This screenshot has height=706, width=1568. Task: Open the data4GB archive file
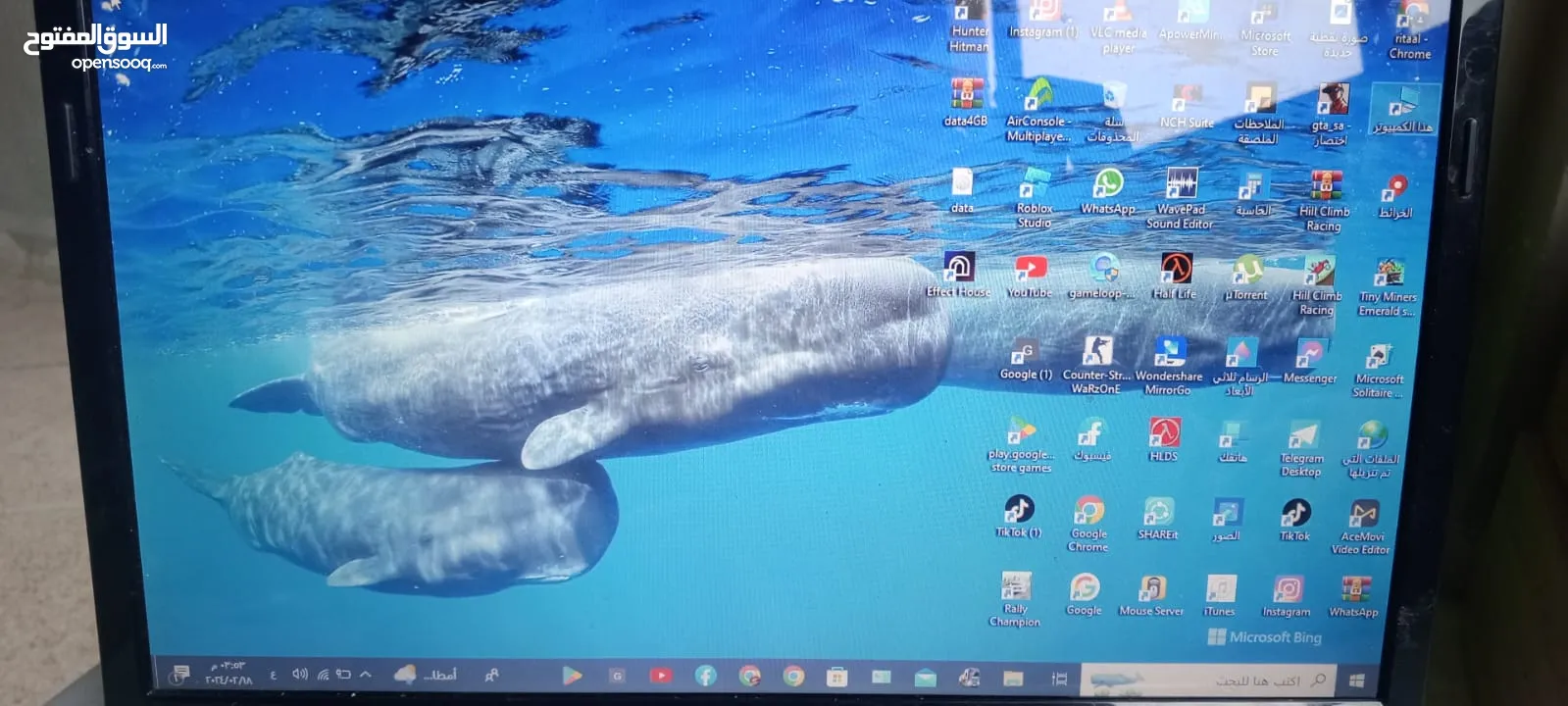coord(966,104)
